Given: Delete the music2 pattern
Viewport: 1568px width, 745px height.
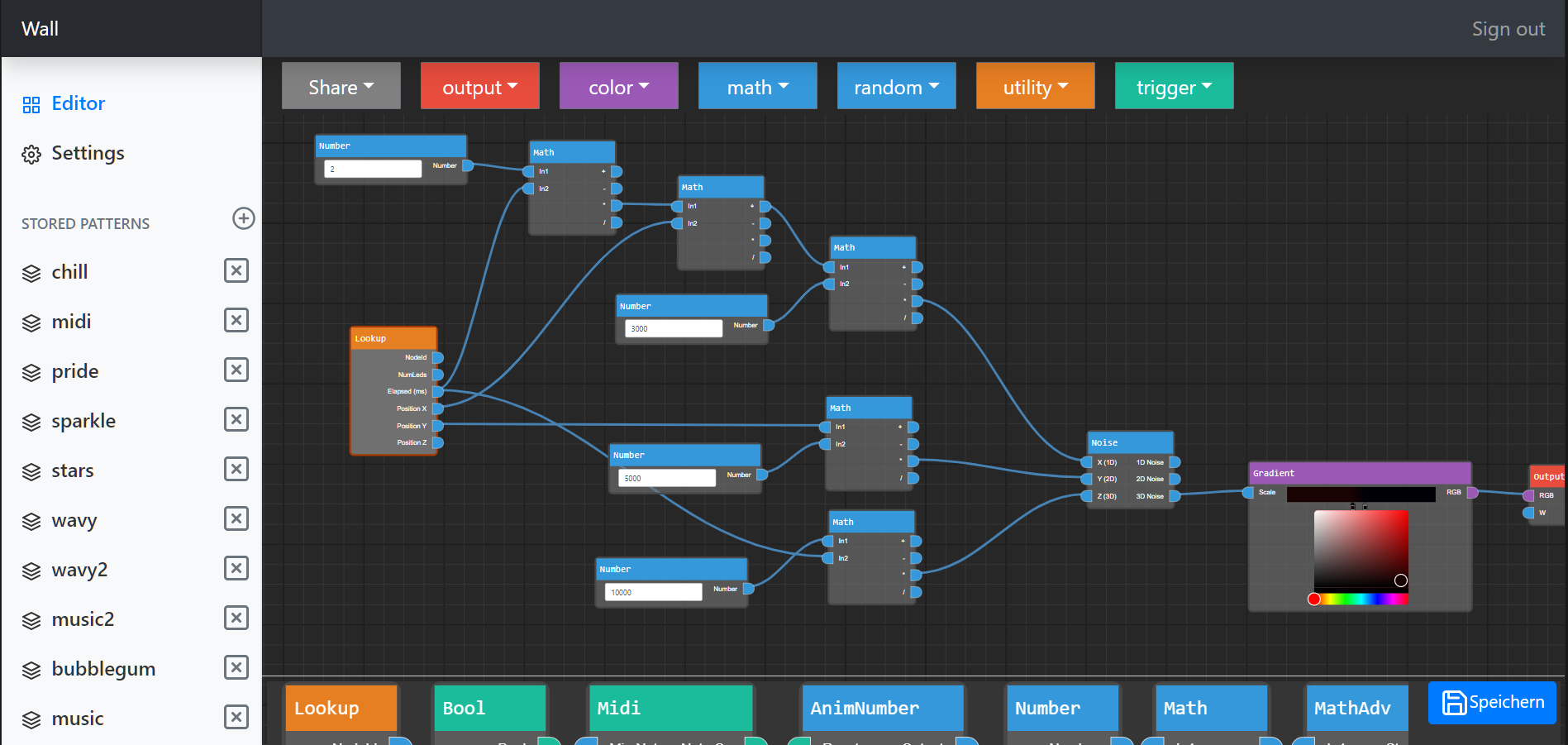Looking at the screenshot, I should (x=236, y=618).
